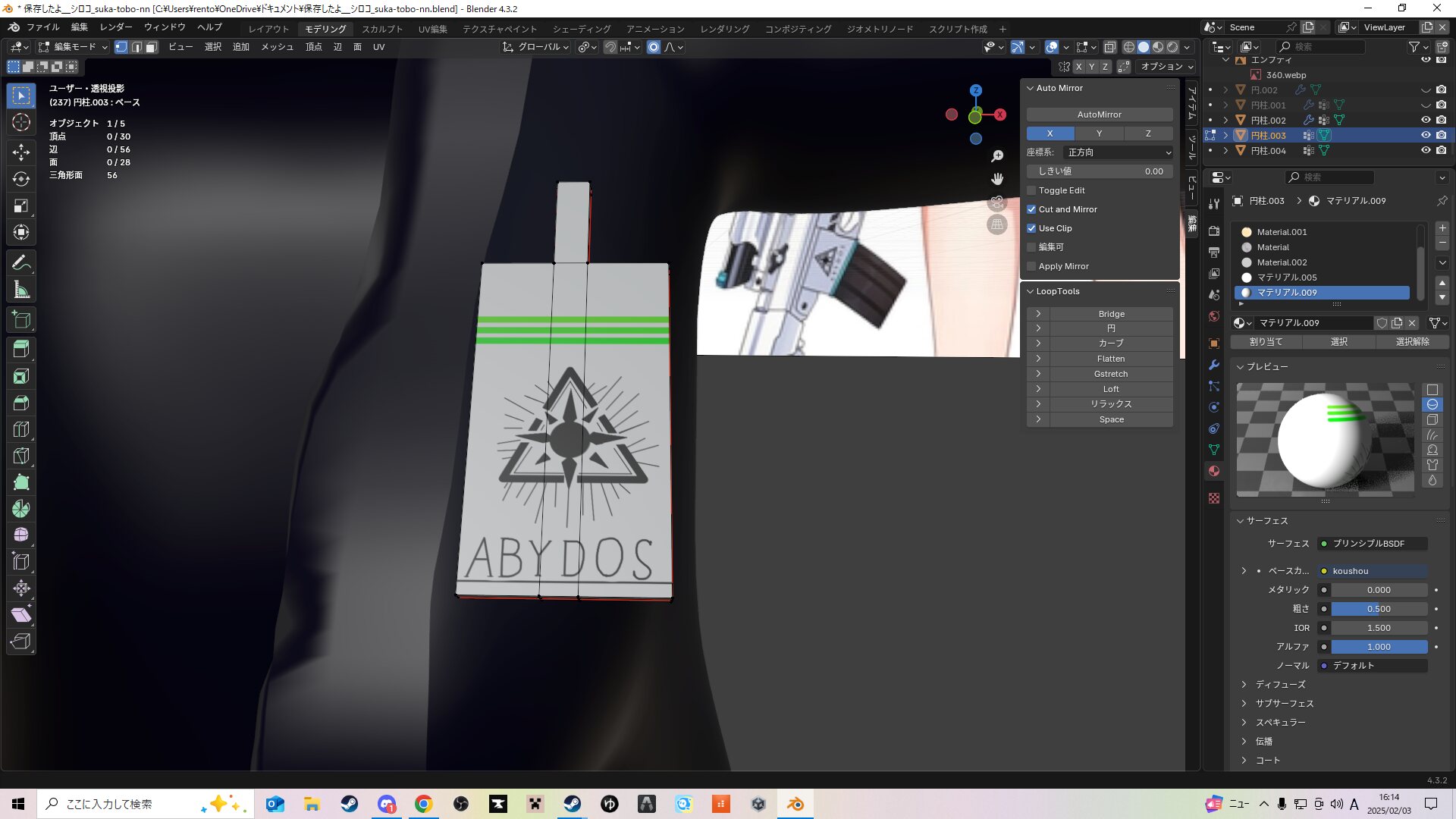Select the Knife tool in toolbar
This screenshot has height=819, width=1456.
click(21, 456)
